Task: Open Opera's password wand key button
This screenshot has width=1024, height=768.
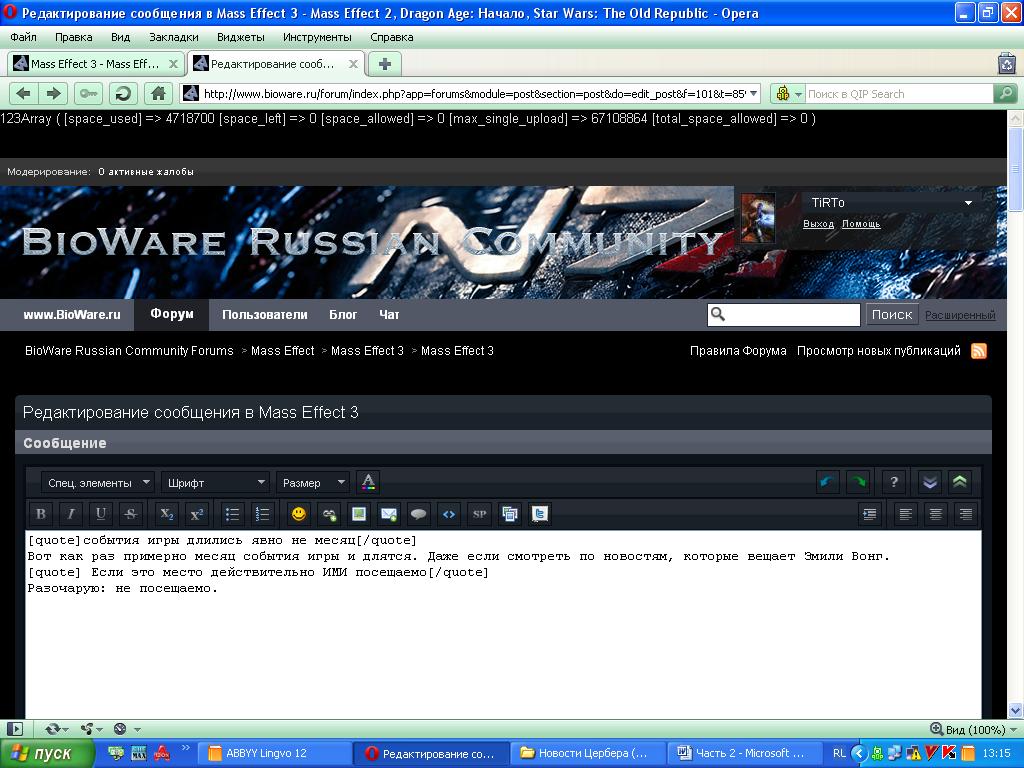Action: pyautogui.click(x=88, y=93)
